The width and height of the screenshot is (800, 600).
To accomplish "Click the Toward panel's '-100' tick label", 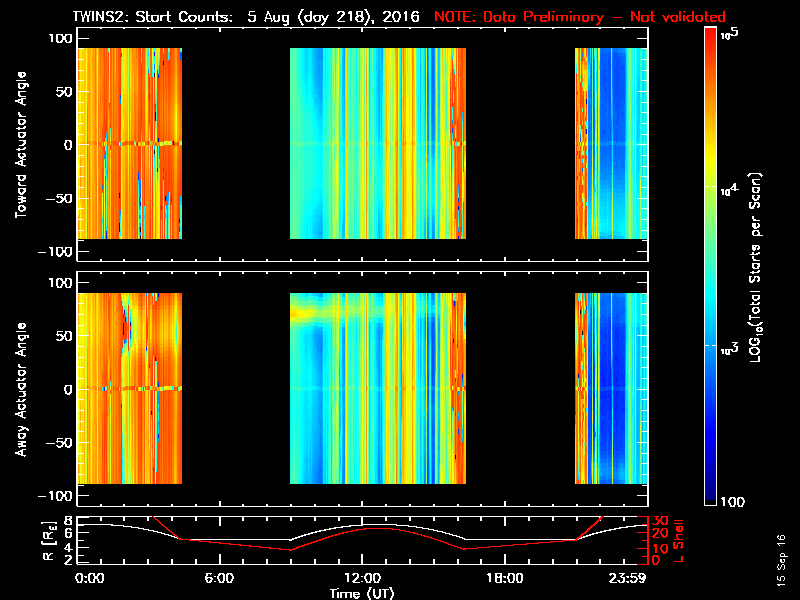I will click(56, 252).
